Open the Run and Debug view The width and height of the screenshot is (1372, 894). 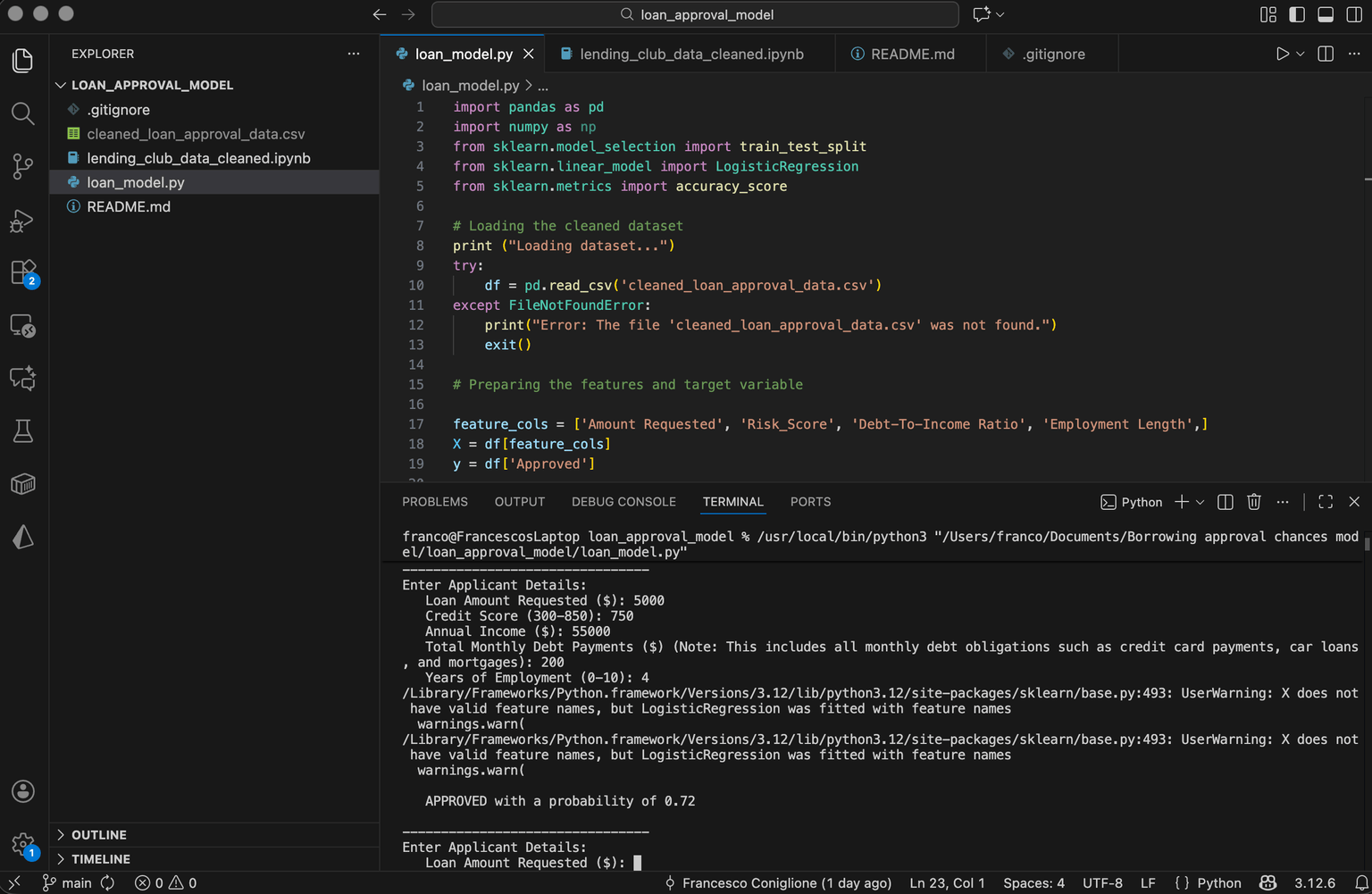point(22,221)
